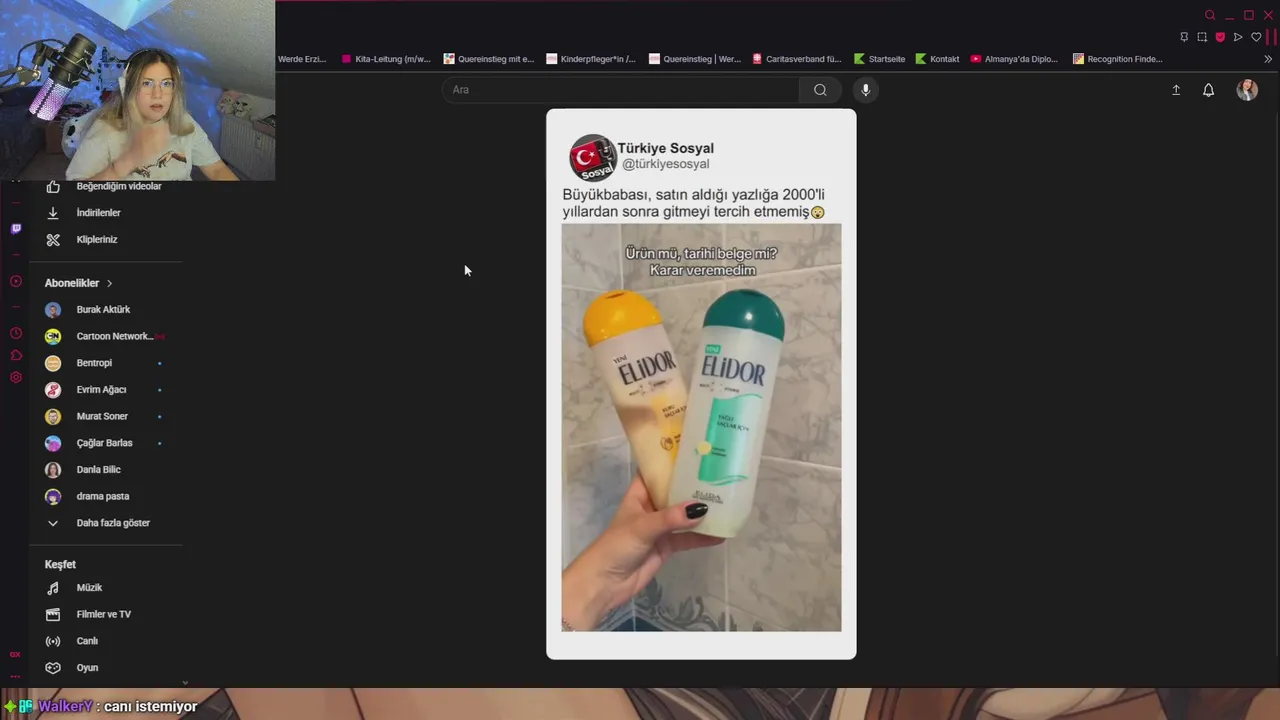Screen dimensions: 1280x720
Task: Open Caritasverband fü... bookmark
Action: pos(797,59)
